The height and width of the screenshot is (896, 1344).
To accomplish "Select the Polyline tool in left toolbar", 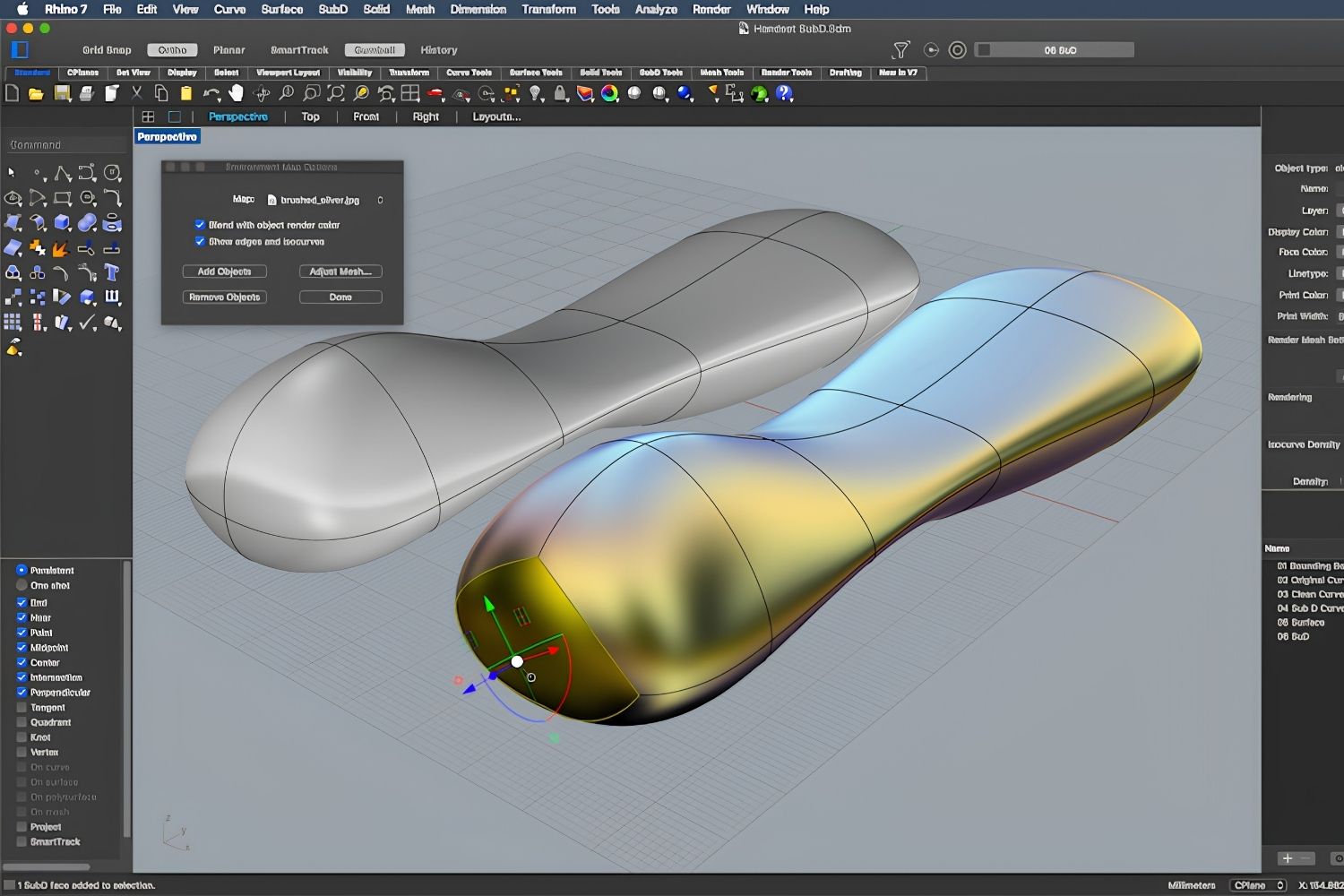I will coord(63,173).
